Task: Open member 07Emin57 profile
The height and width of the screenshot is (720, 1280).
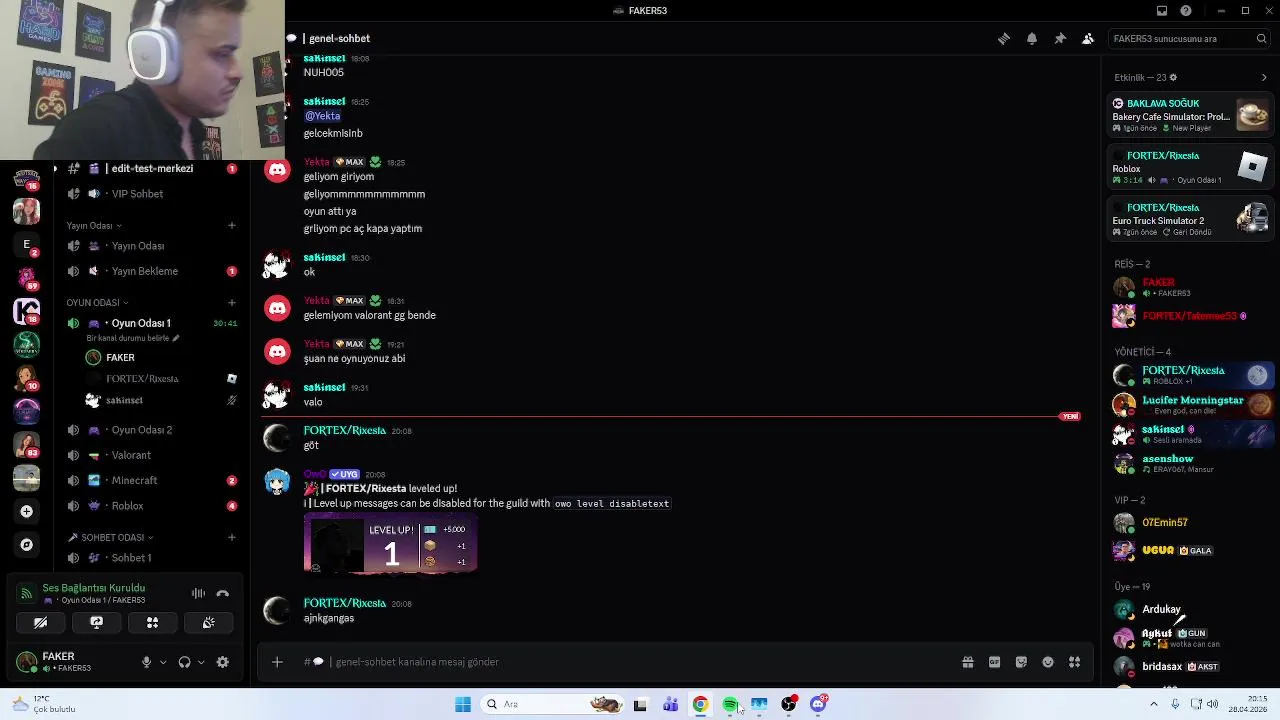Action: coord(1190,523)
